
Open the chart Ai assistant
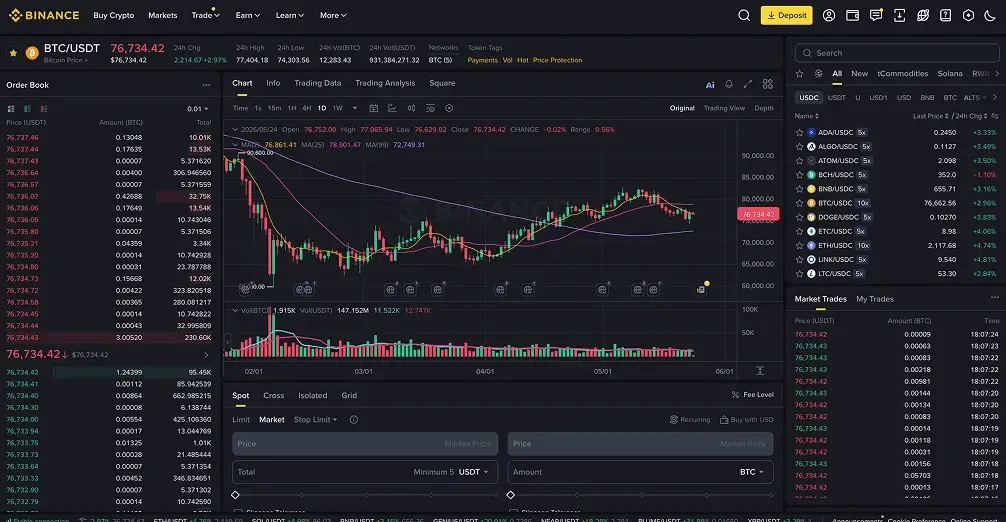click(710, 85)
